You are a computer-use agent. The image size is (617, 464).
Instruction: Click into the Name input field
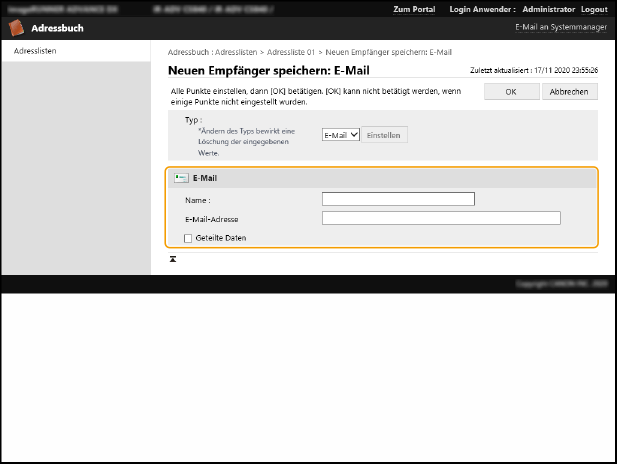pyautogui.click(x=398, y=199)
